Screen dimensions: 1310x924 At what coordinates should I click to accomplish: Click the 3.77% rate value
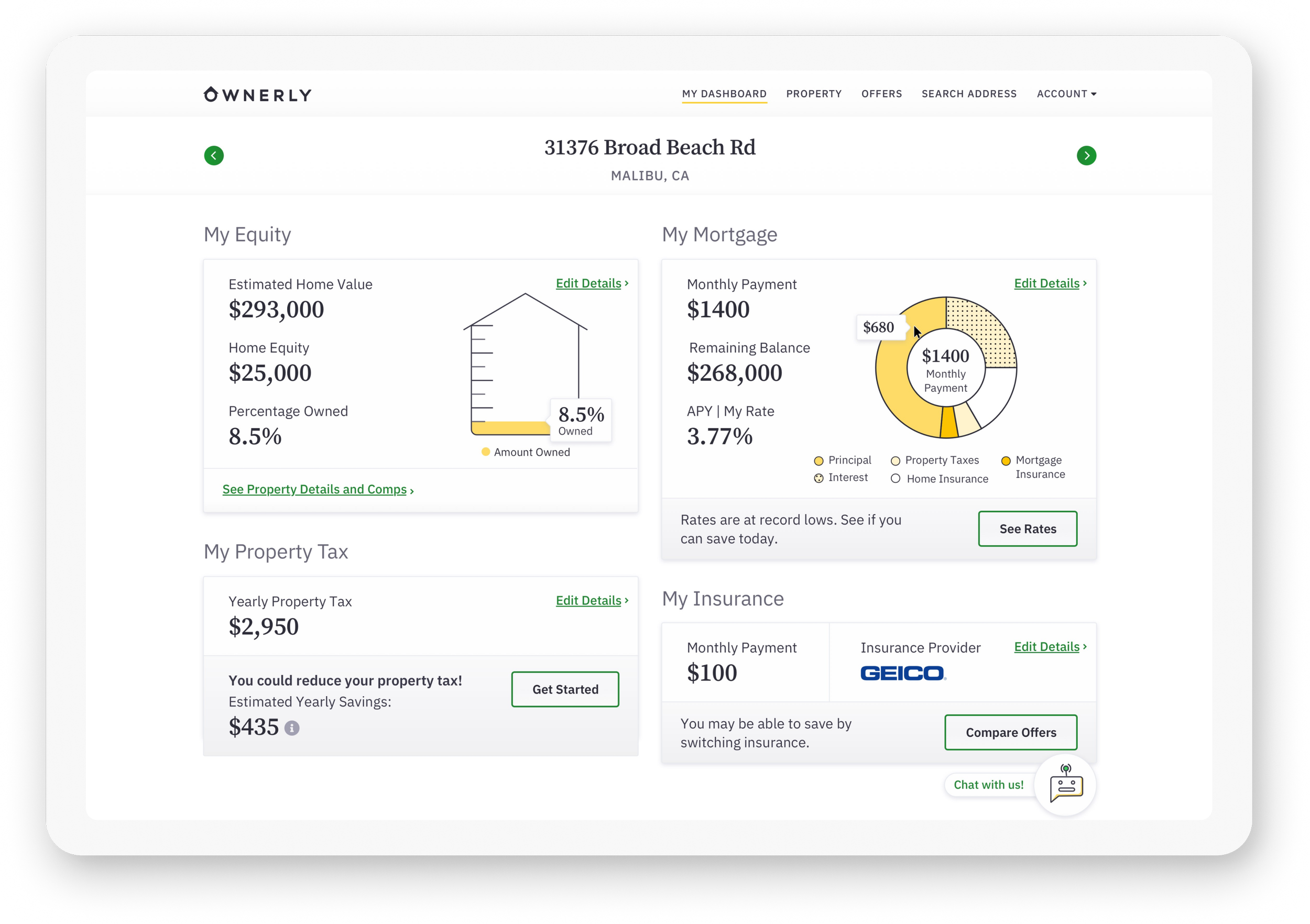click(x=719, y=437)
